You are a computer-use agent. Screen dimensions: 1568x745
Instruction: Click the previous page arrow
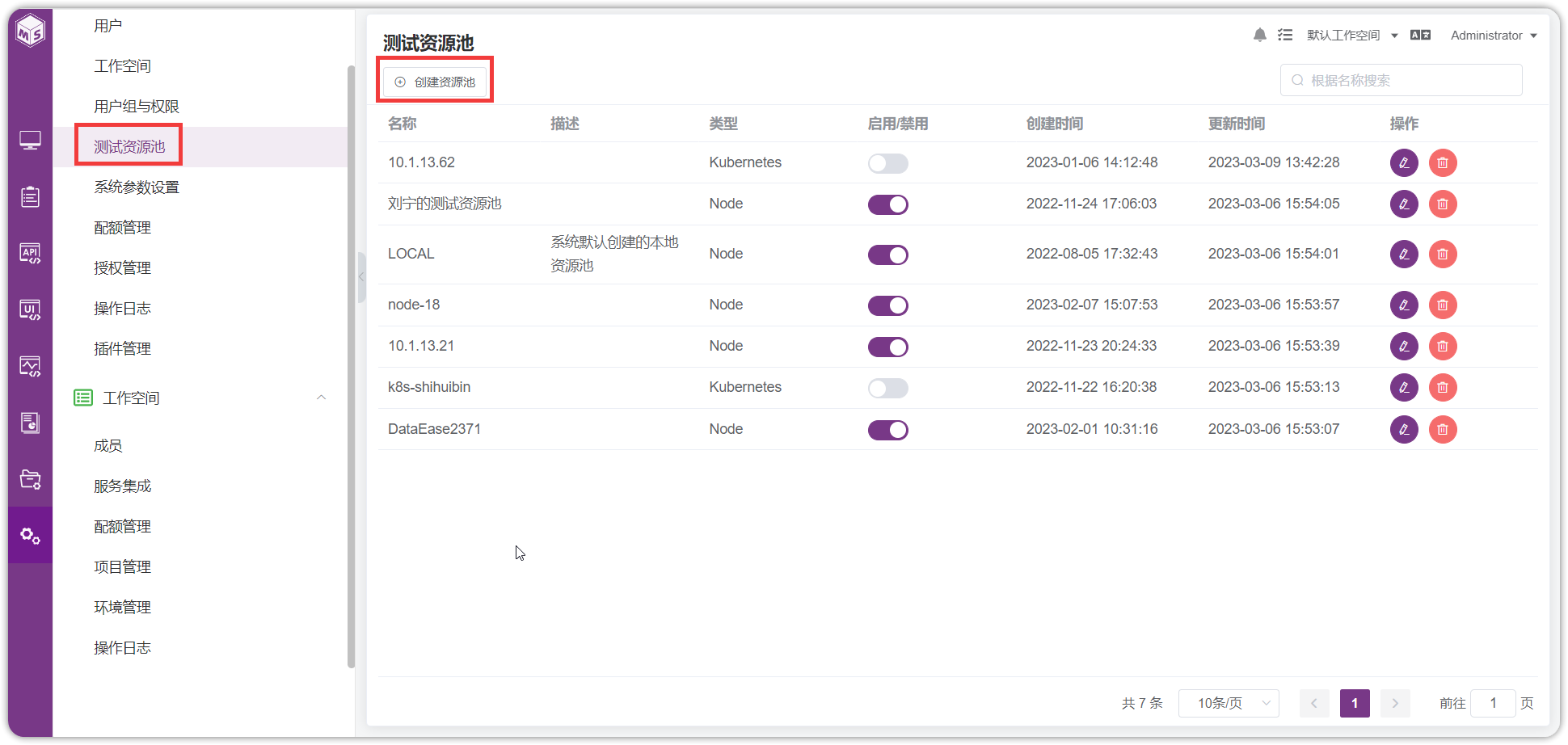click(1314, 703)
